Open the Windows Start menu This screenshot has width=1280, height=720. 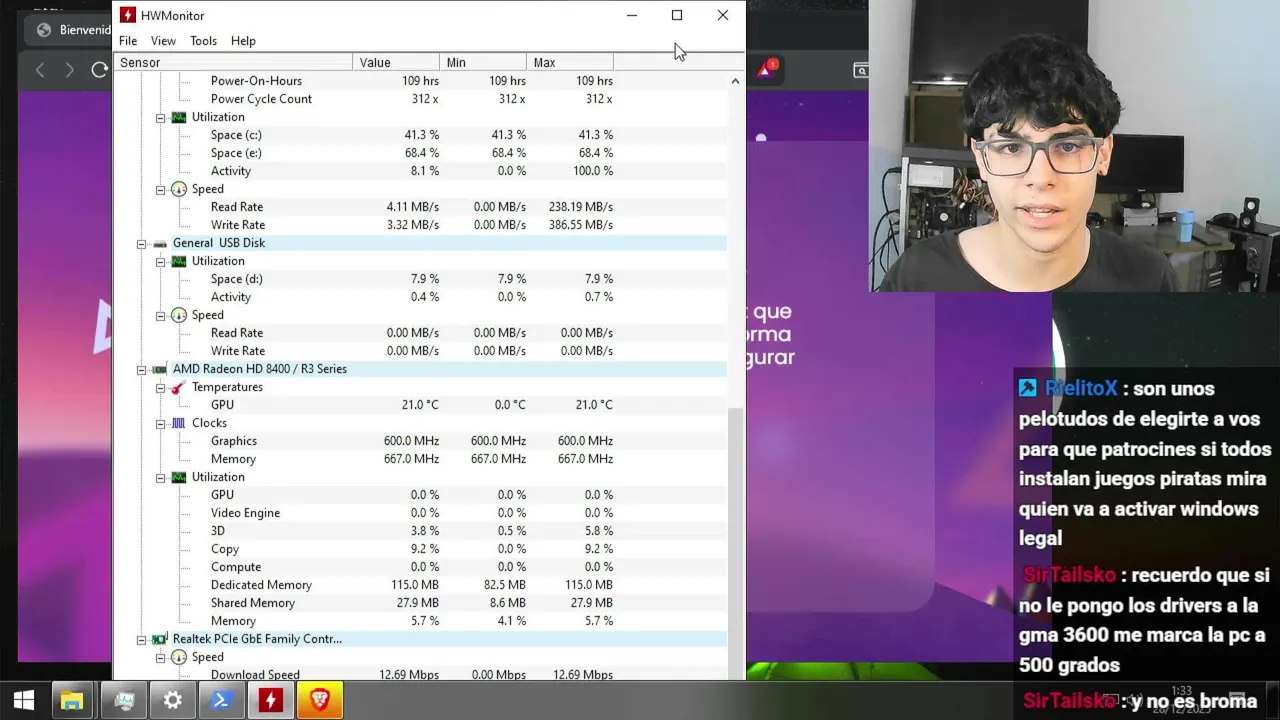24,700
